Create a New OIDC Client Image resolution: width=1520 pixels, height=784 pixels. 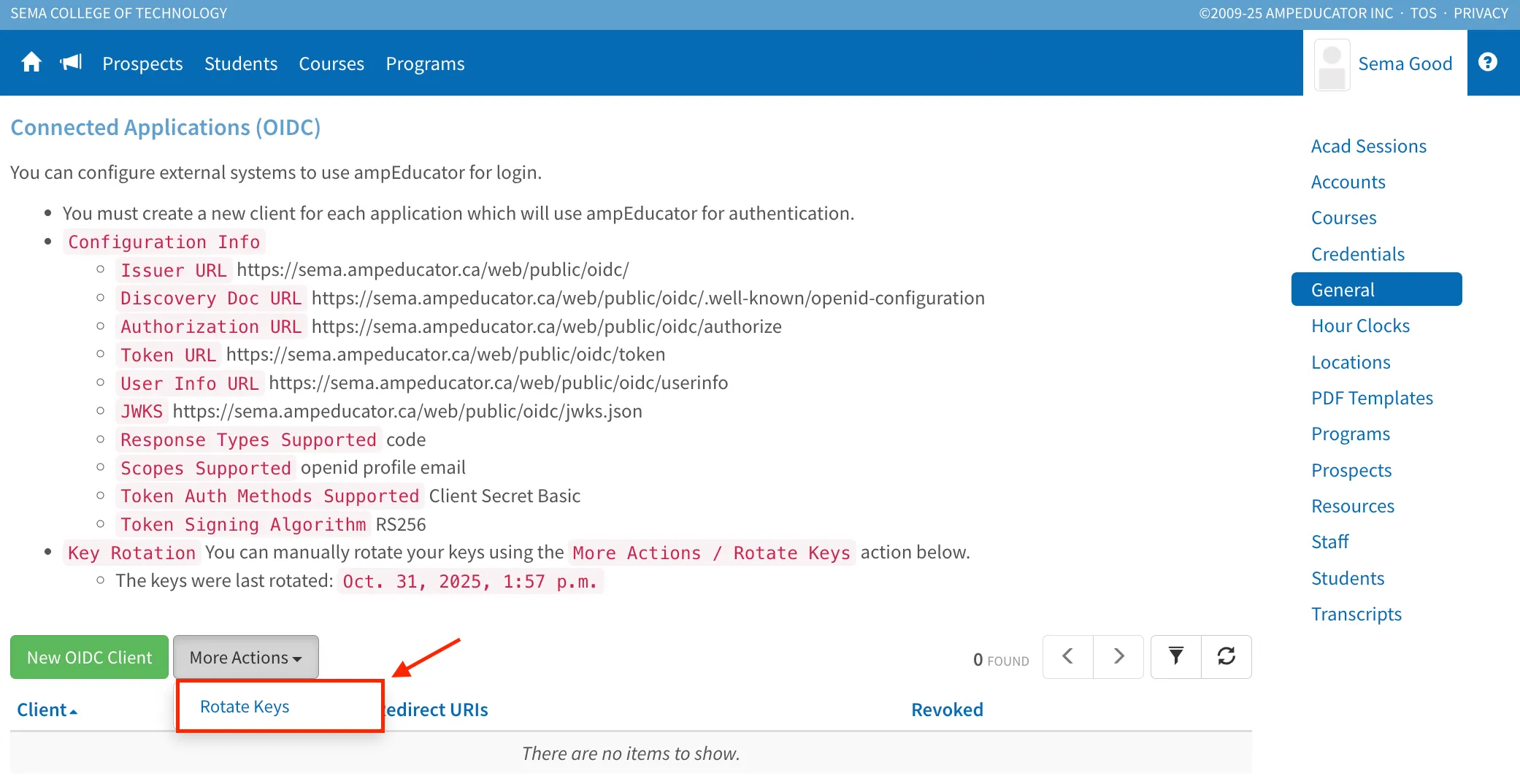(x=90, y=658)
